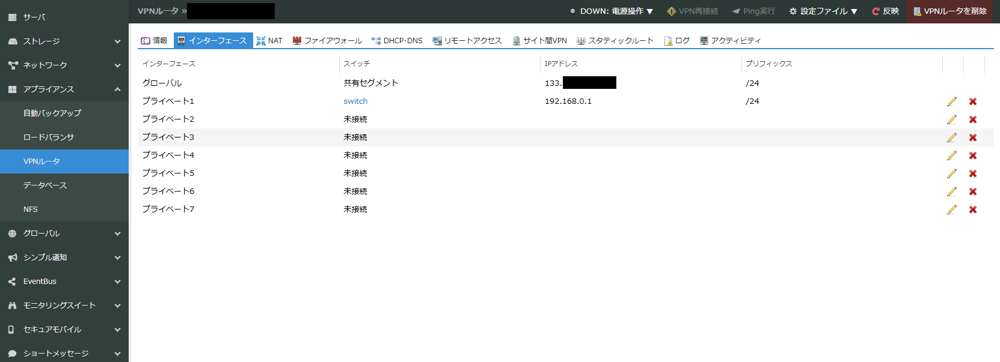Expand the ショートメッセージ sidebar menu
Viewport: 1000px width, 362px height.
click(x=64, y=353)
